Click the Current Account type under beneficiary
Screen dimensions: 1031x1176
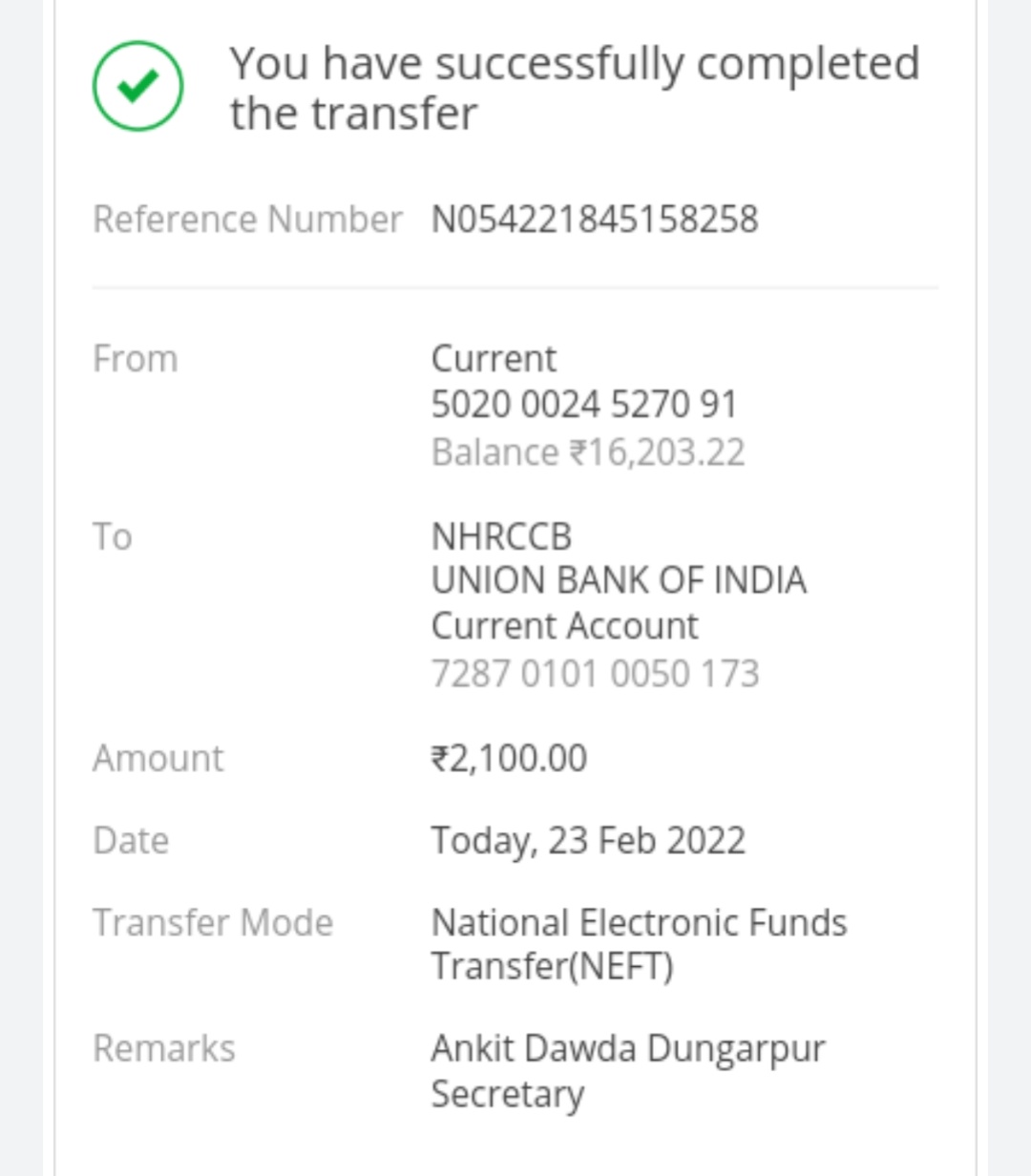pos(564,626)
